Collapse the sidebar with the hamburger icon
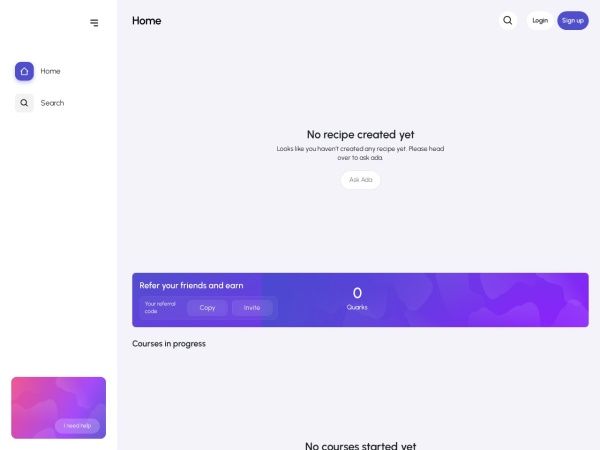600x450 pixels. [x=94, y=23]
